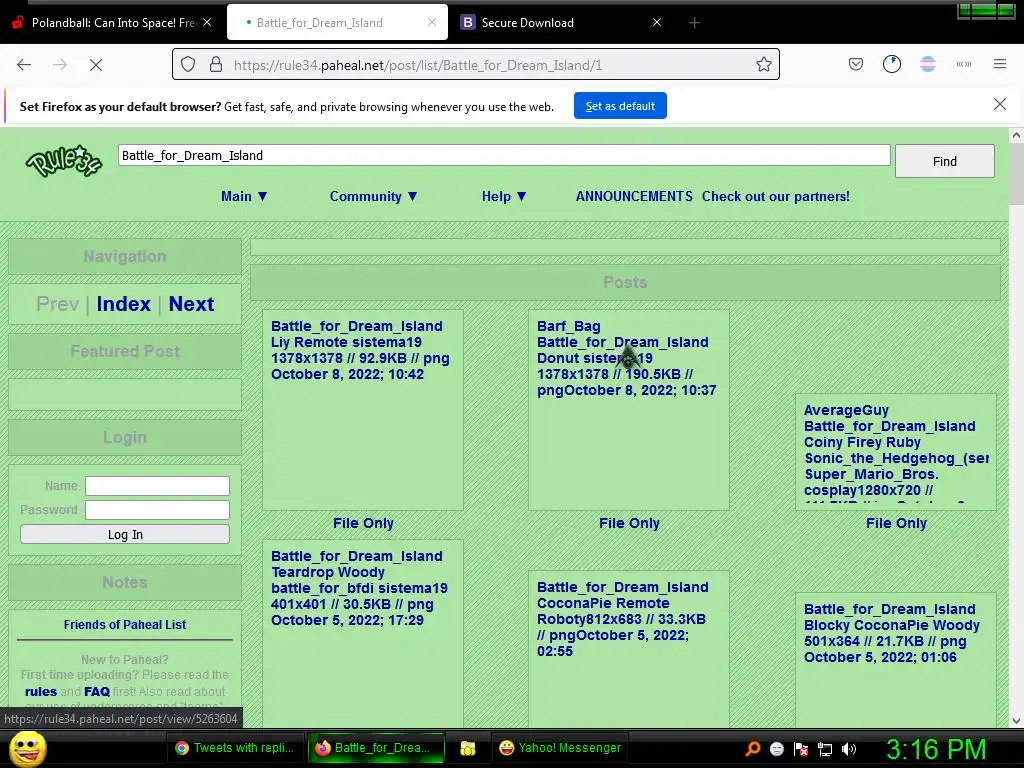Open the Barf_Bag Donut post thumbnail
Viewport: 1024px width, 768px height.
tap(629, 410)
